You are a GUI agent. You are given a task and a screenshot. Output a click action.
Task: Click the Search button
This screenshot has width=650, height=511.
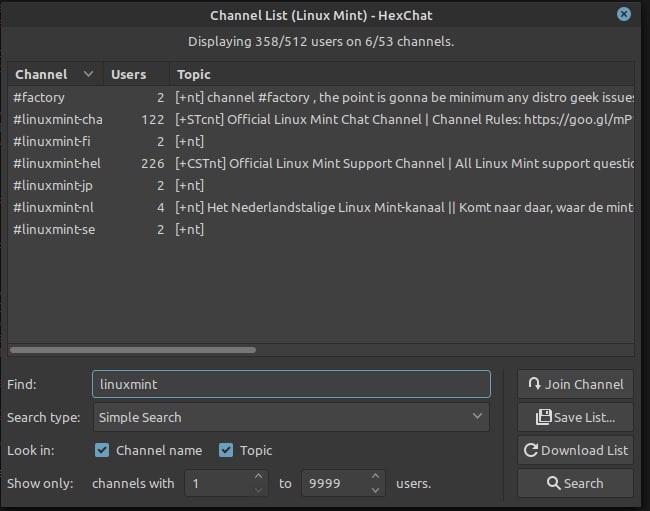tap(575, 483)
